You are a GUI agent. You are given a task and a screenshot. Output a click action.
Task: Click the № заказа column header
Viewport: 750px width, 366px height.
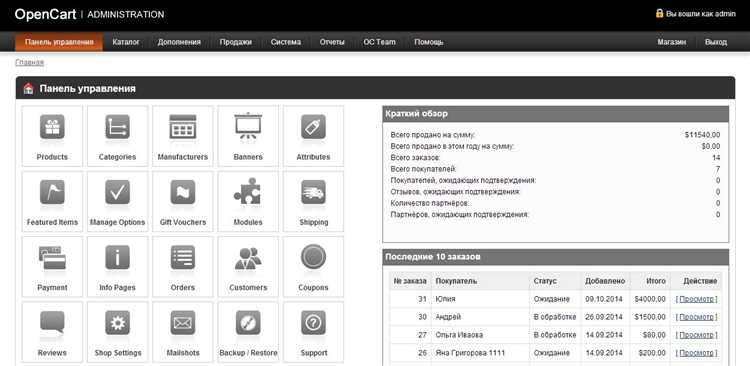410,281
